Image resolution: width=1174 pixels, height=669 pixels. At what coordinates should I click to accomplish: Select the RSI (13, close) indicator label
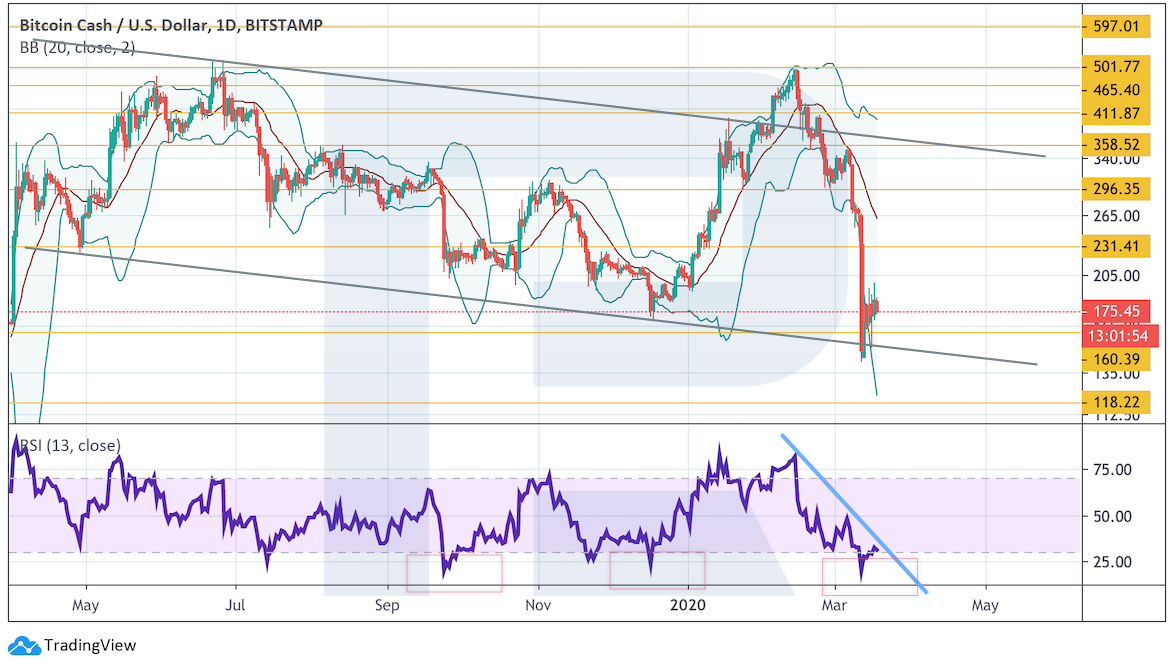[70, 446]
